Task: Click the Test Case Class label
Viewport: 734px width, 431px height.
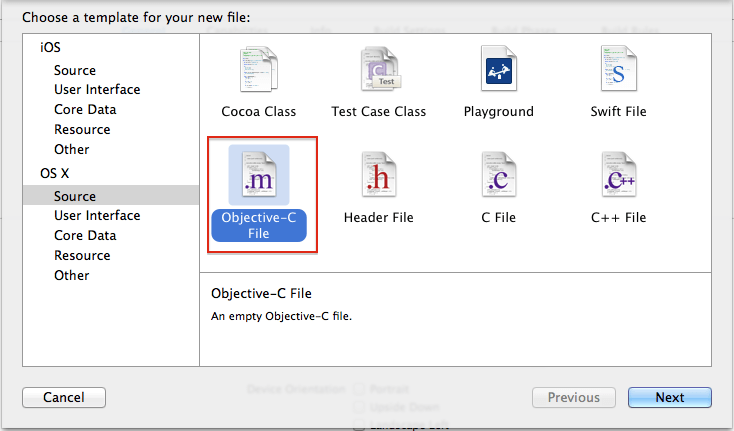Action: 379,111
